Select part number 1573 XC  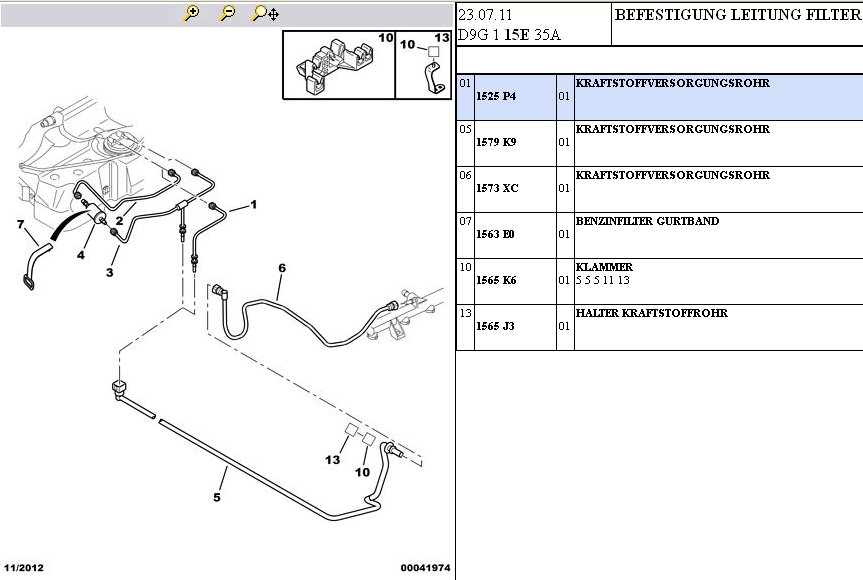pyautogui.click(x=497, y=188)
